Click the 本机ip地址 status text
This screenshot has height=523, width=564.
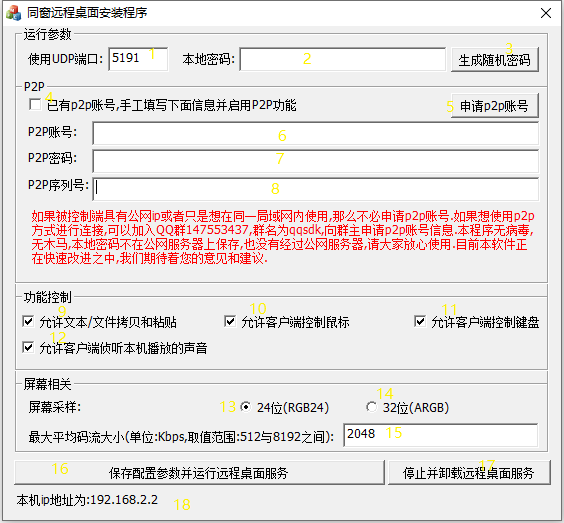coord(87,500)
